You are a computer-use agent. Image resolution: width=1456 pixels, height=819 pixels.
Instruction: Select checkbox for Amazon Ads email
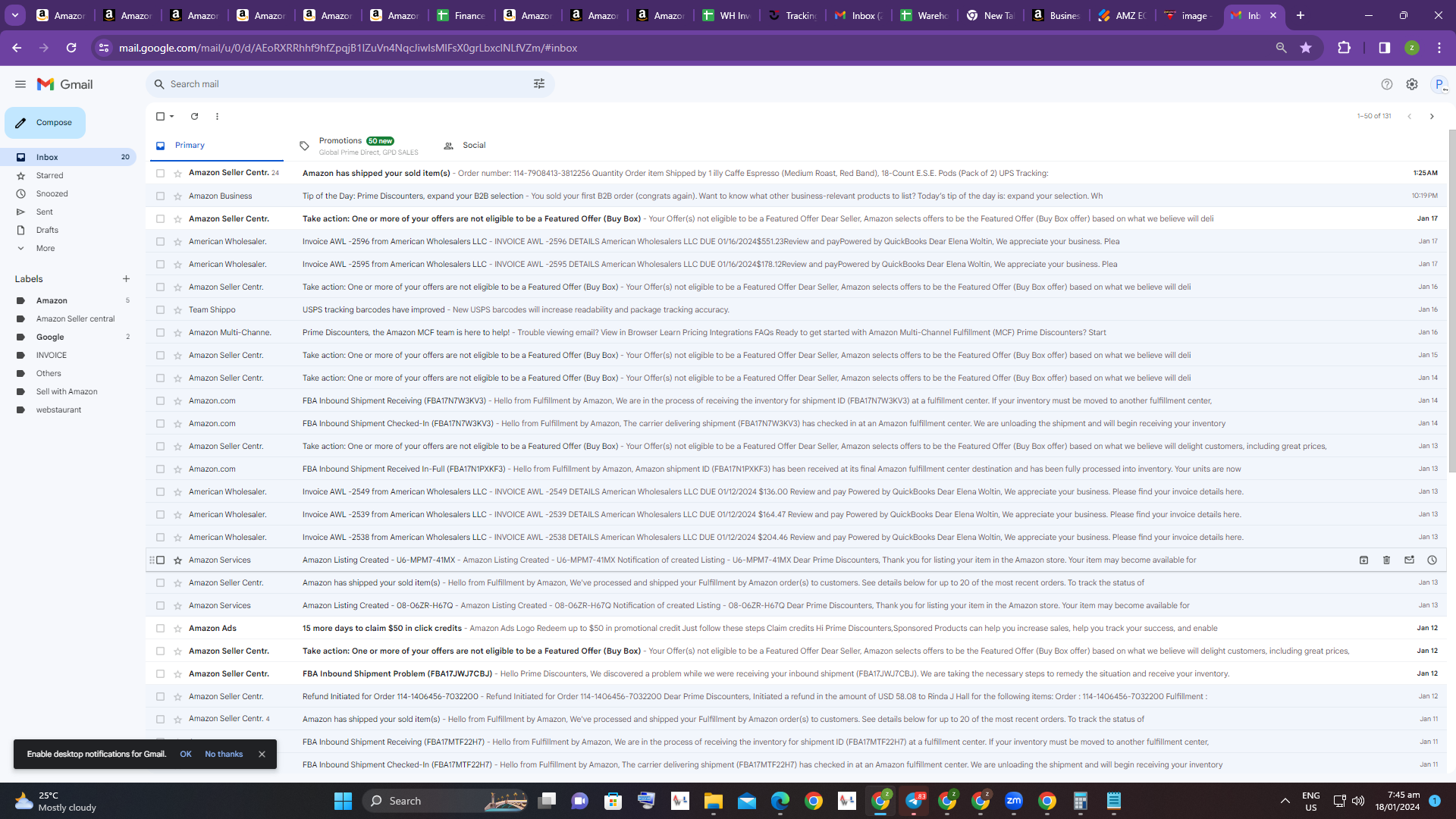pos(160,628)
